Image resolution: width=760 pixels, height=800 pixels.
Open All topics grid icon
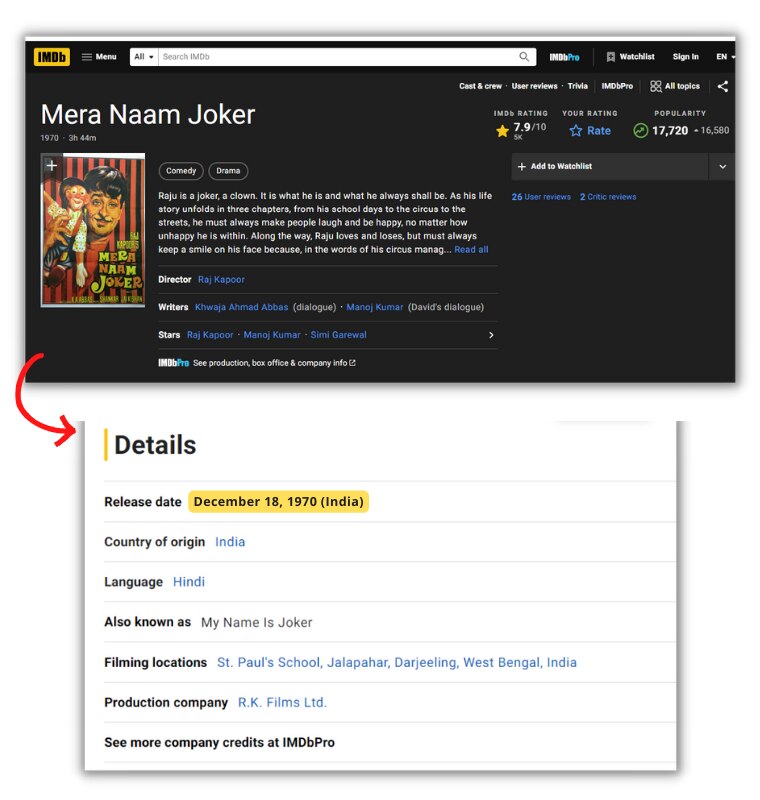[x=656, y=86]
